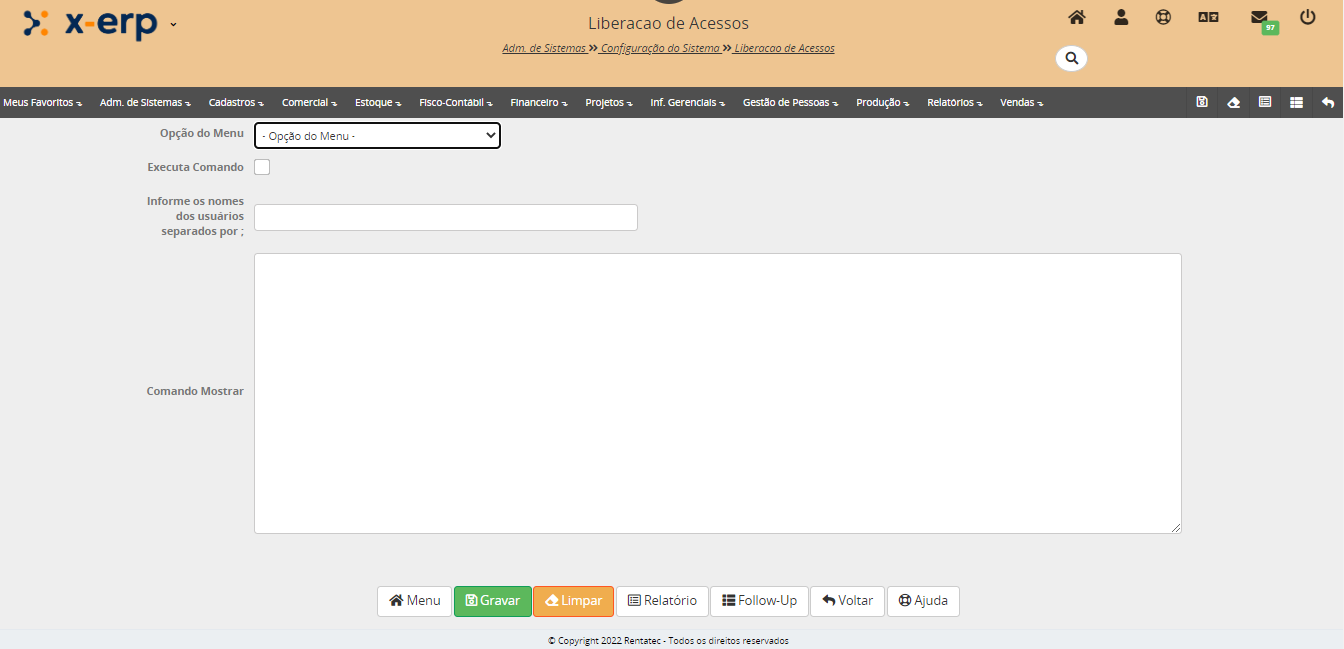
Task: Click the save disk icon in dark toolbar
Action: pyautogui.click(x=1202, y=102)
